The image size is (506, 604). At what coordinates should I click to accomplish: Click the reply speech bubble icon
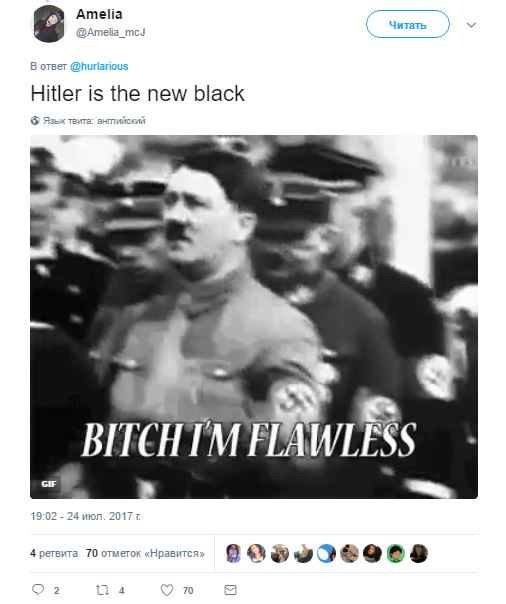pos(38,589)
